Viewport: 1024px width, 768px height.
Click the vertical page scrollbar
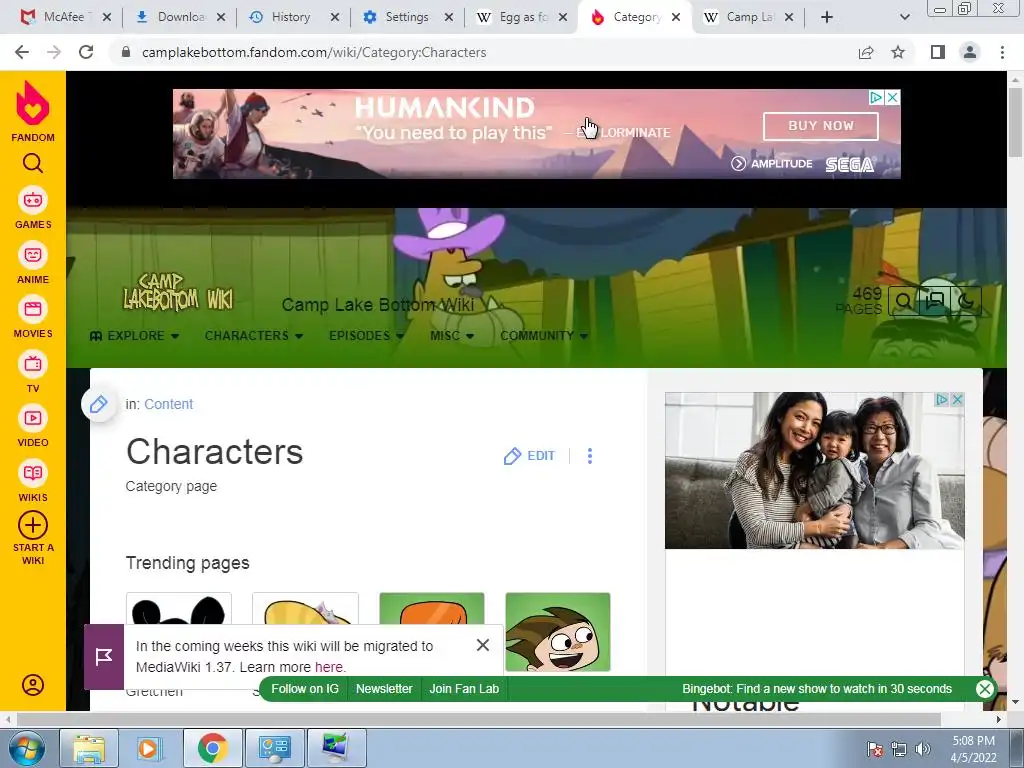point(1015,123)
